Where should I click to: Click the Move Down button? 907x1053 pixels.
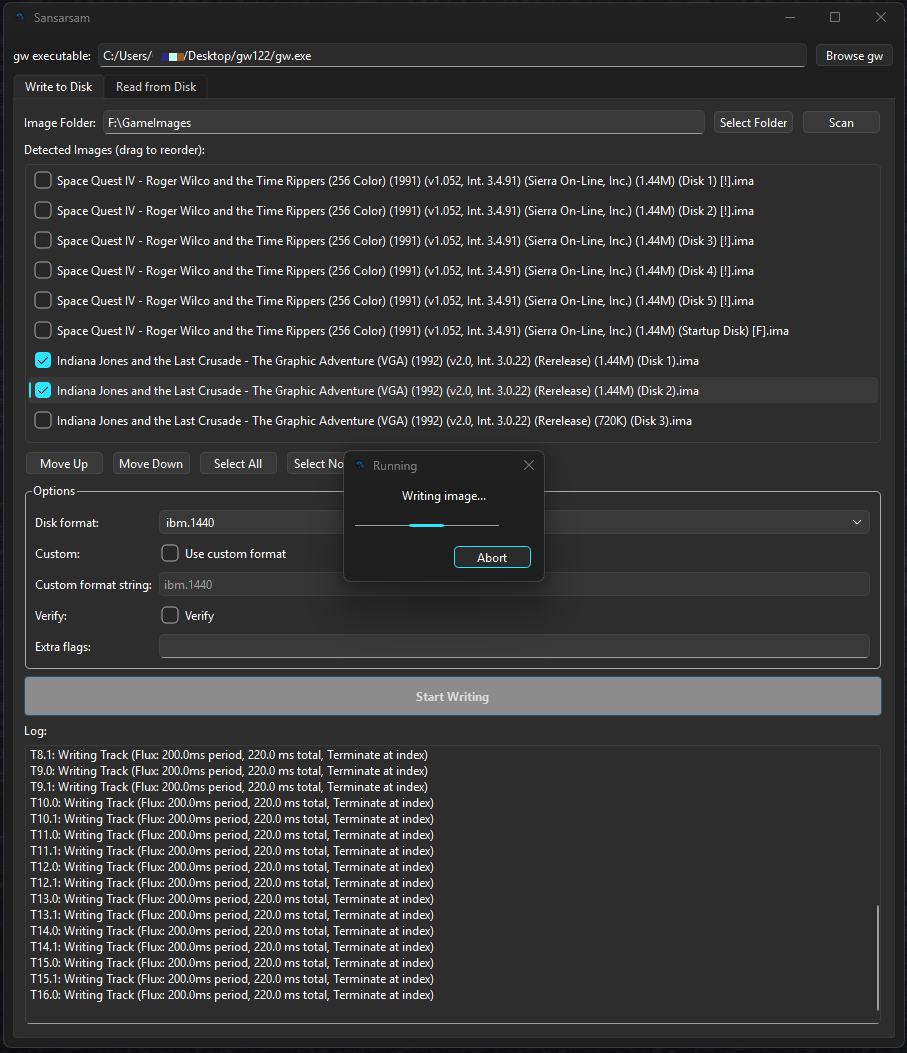coord(151,464)
